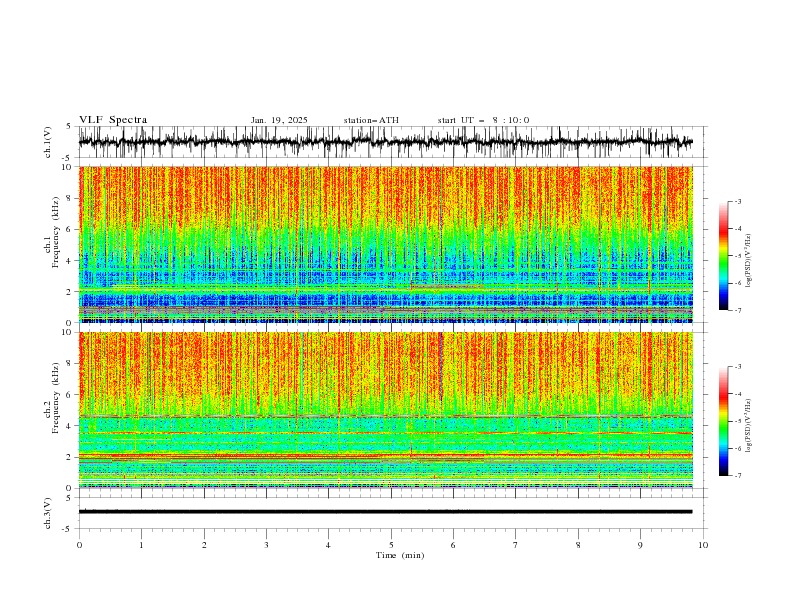Click the ch.2 PSD color bar

pyautogui.click(x=724, y=421)
